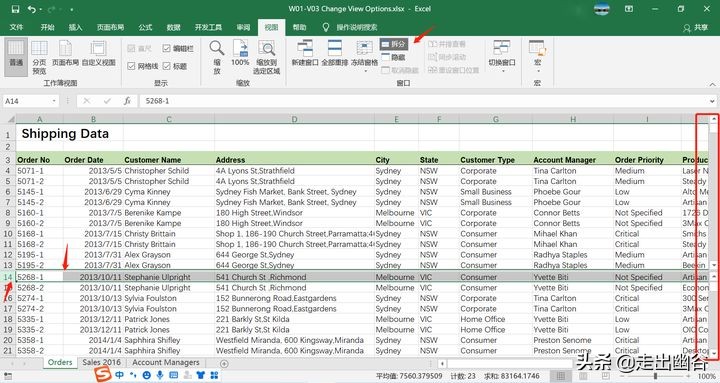The image size is (720, 383).
Task: Click 缩放到选定区域 zoom to selection
Action: click(x=266, y=57)
